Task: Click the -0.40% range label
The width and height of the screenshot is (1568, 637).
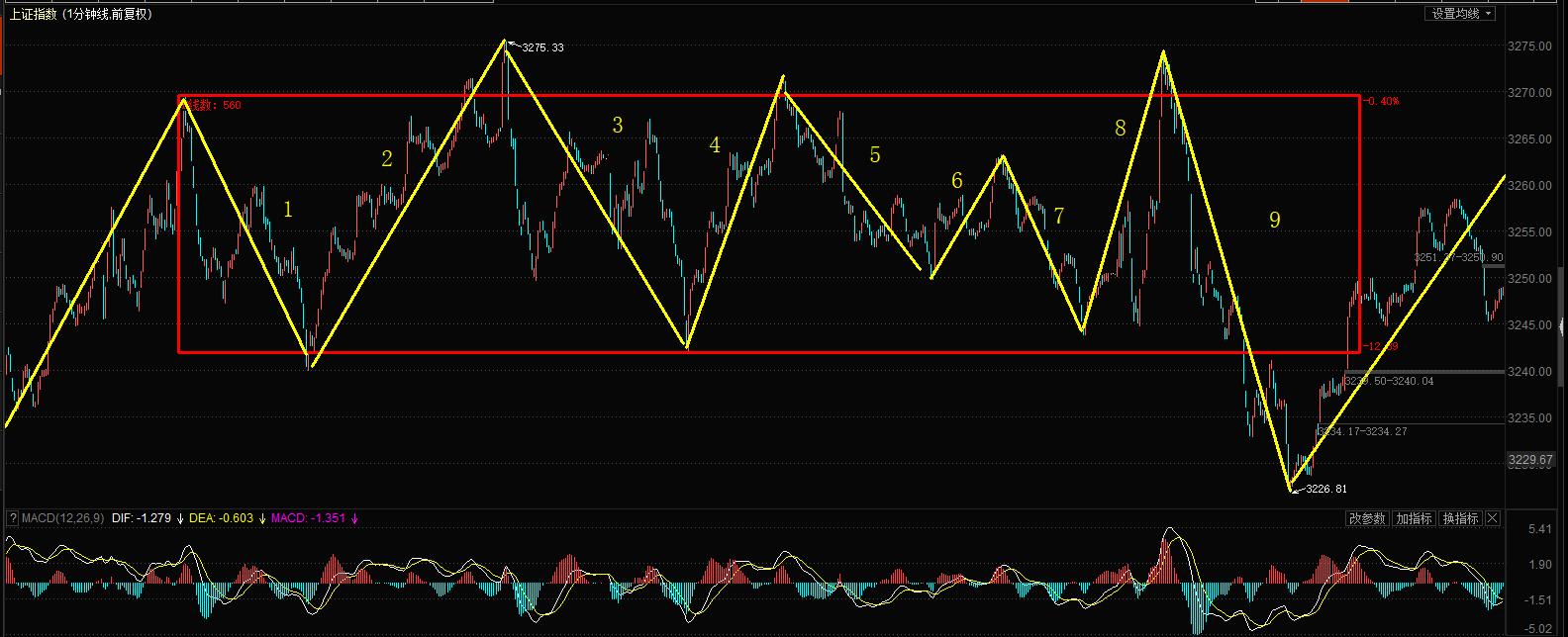Action: (1382, 101)
